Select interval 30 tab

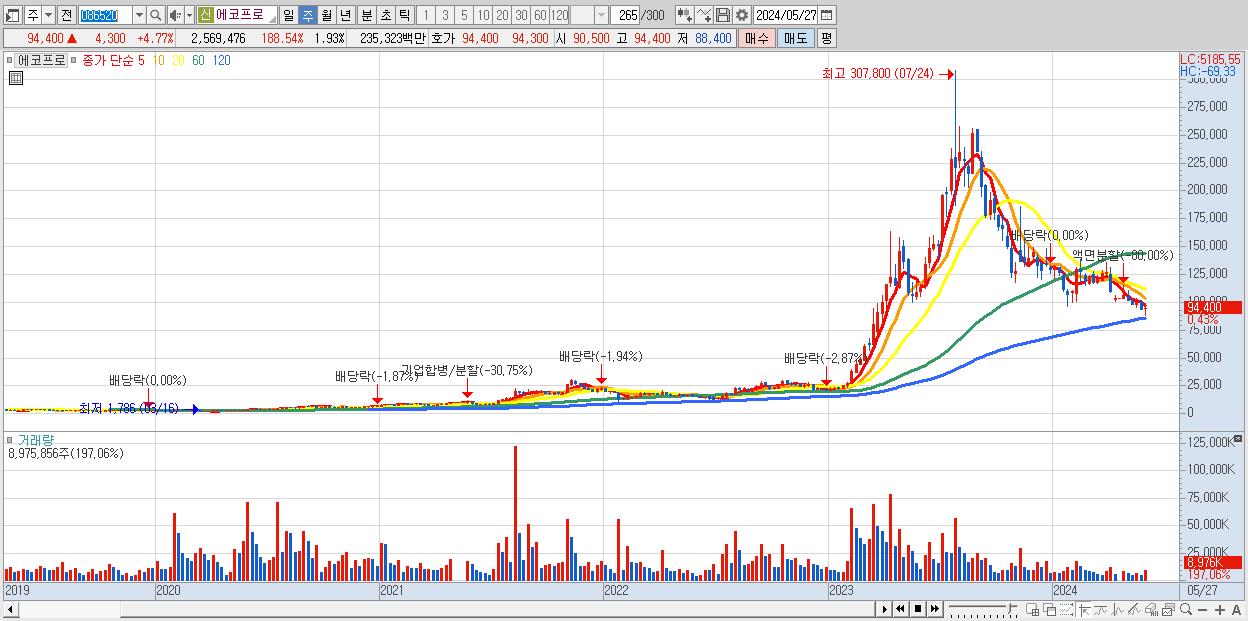coord(521,16)
